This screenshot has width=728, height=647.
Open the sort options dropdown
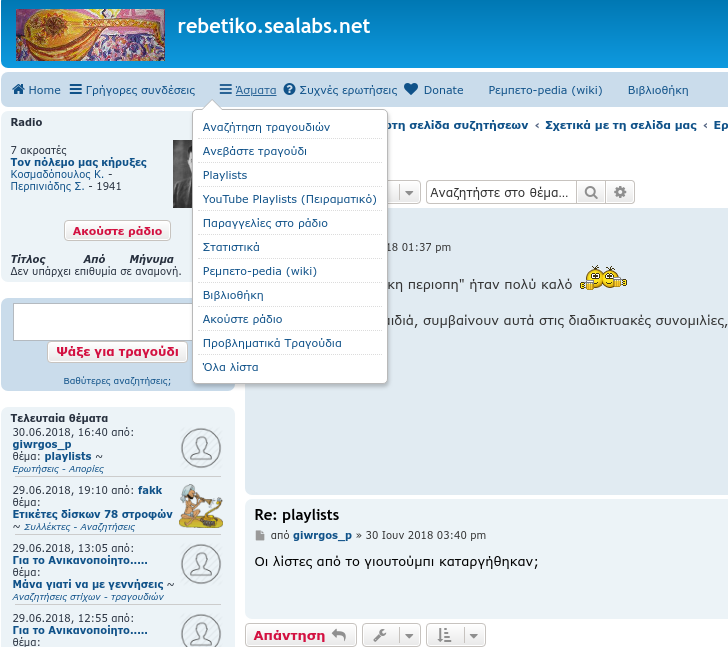point(455,635)
